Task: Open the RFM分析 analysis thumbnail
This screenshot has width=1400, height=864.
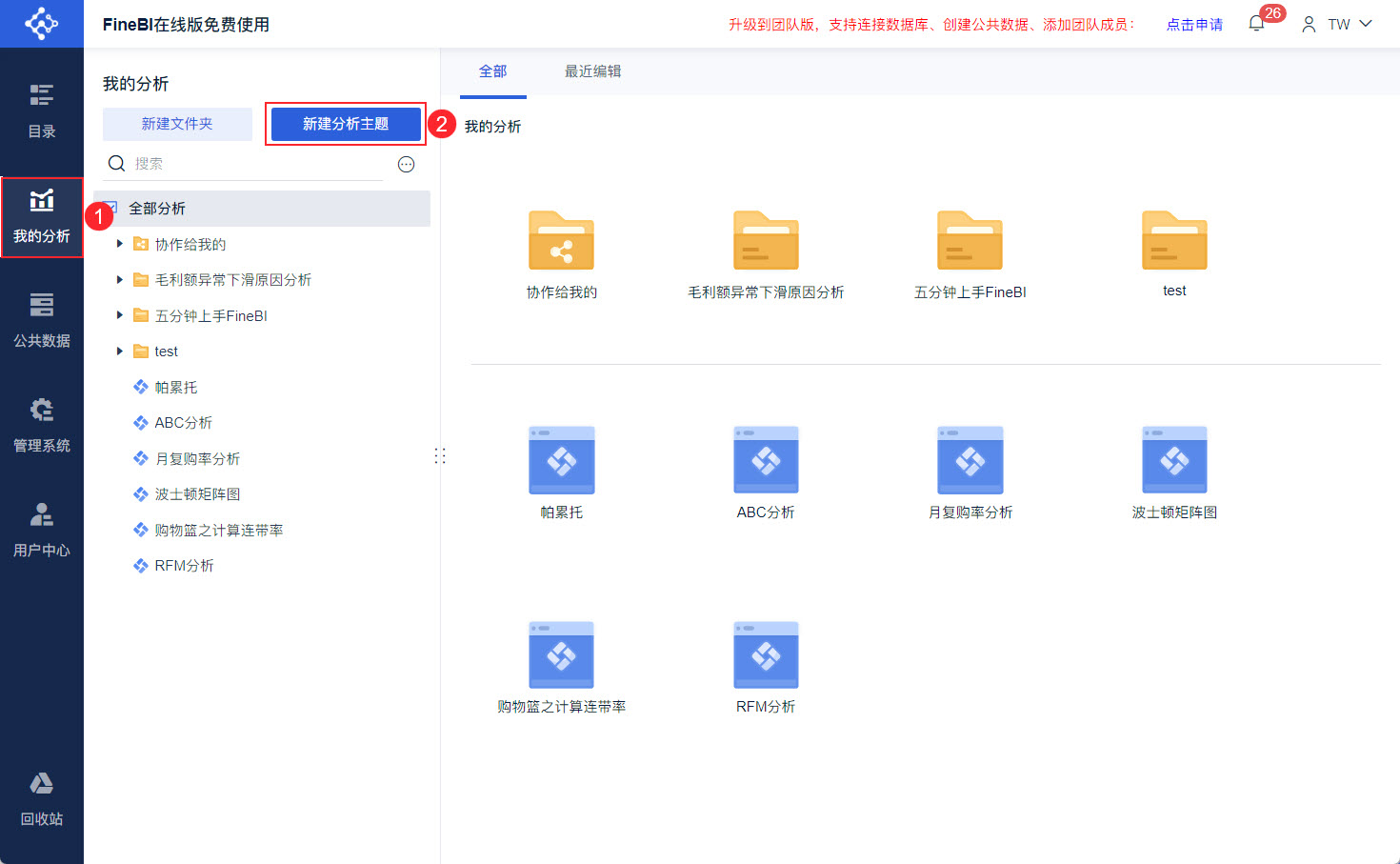Action: pos(766,655)
